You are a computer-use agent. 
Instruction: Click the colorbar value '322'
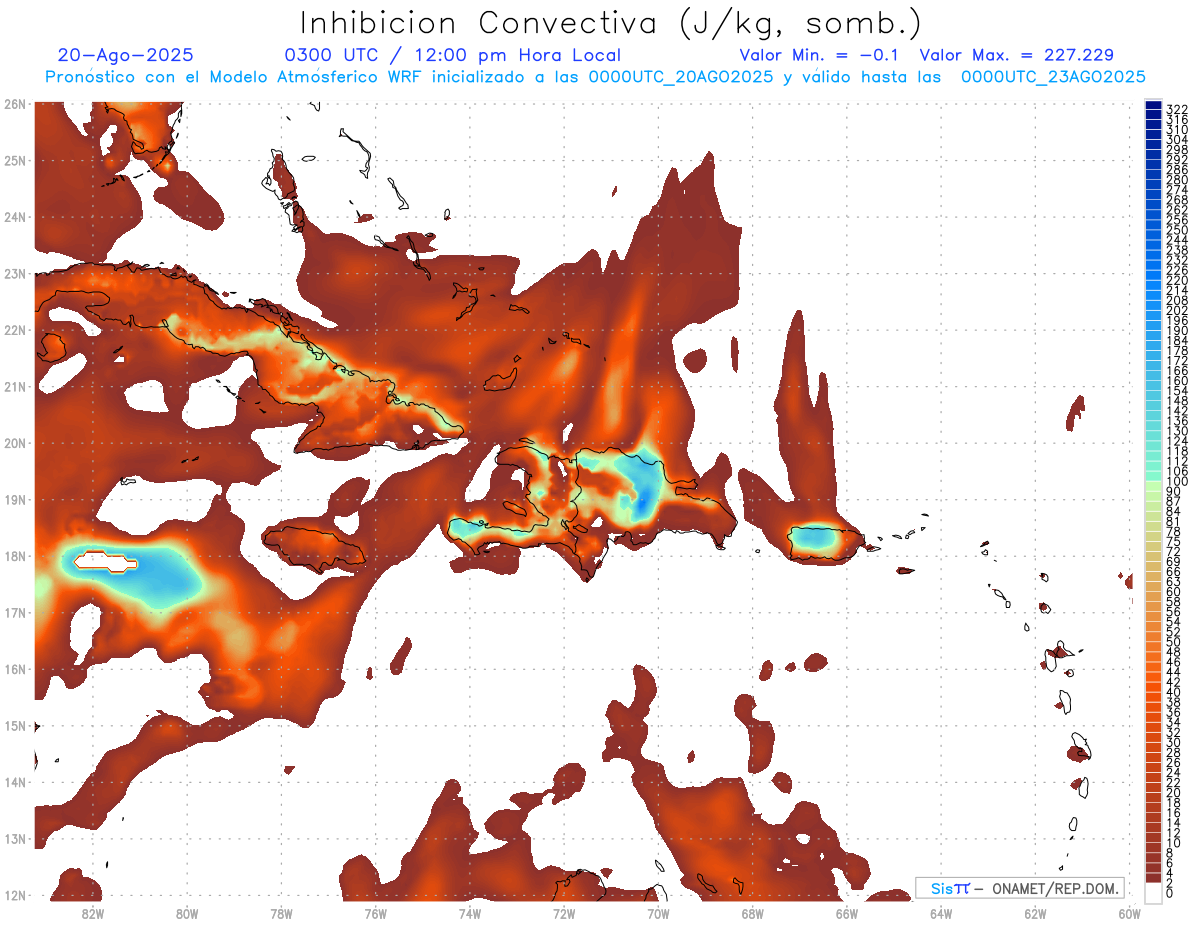pyautogui.click(x=1177, y=109)
